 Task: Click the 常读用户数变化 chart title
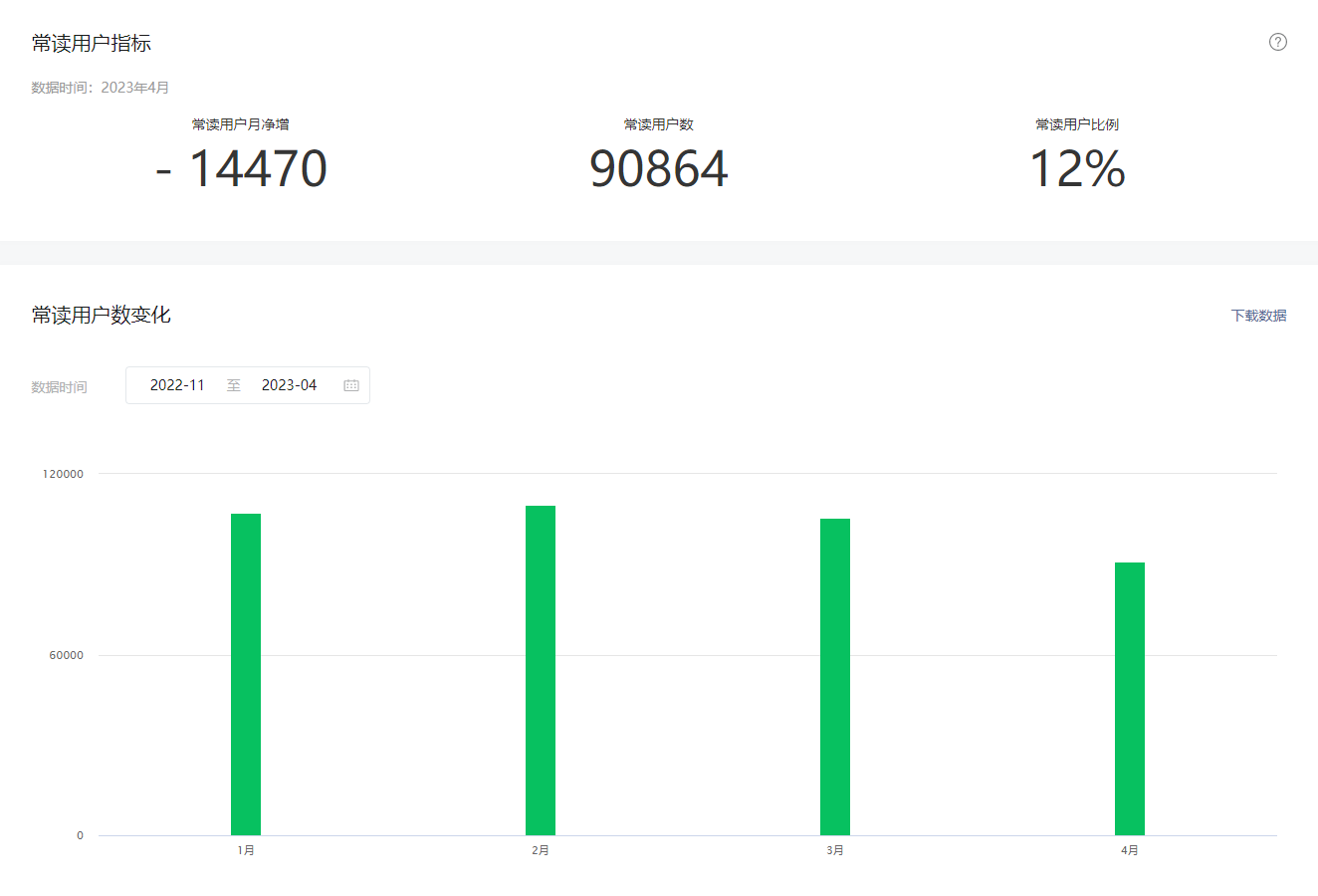tap(102, 315)
